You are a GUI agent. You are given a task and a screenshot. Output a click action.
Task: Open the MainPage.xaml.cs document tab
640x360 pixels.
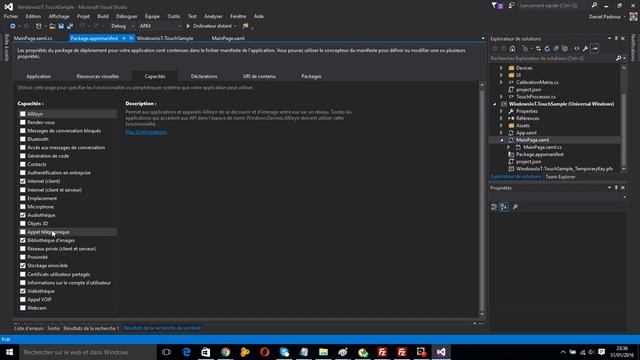click(33, 38)
